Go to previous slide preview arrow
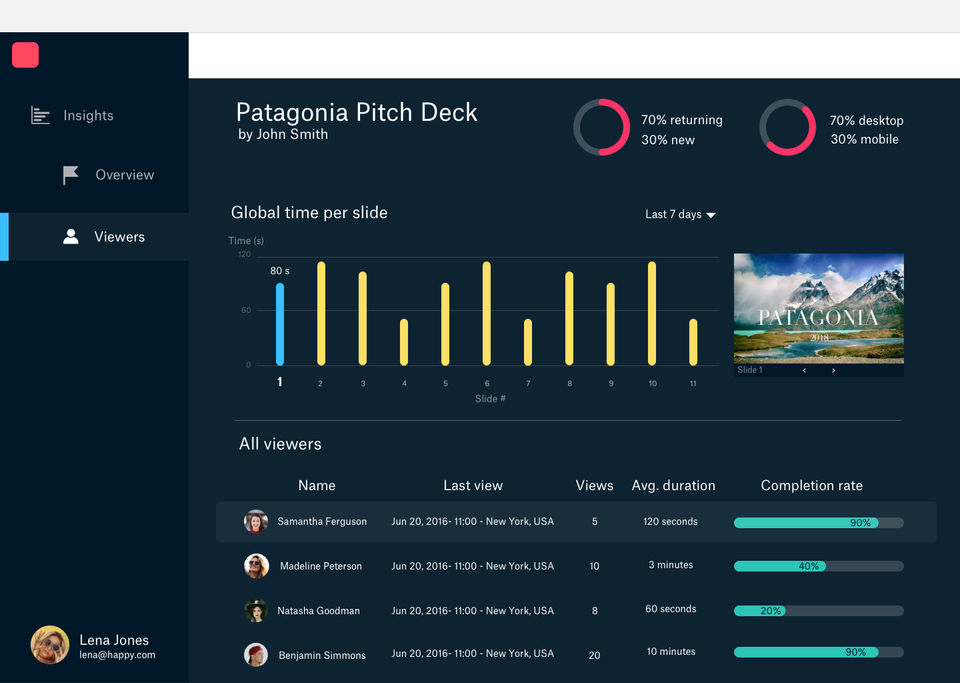Image resolution: width=960 pixels, height=683 pixels. pos(804,370)
